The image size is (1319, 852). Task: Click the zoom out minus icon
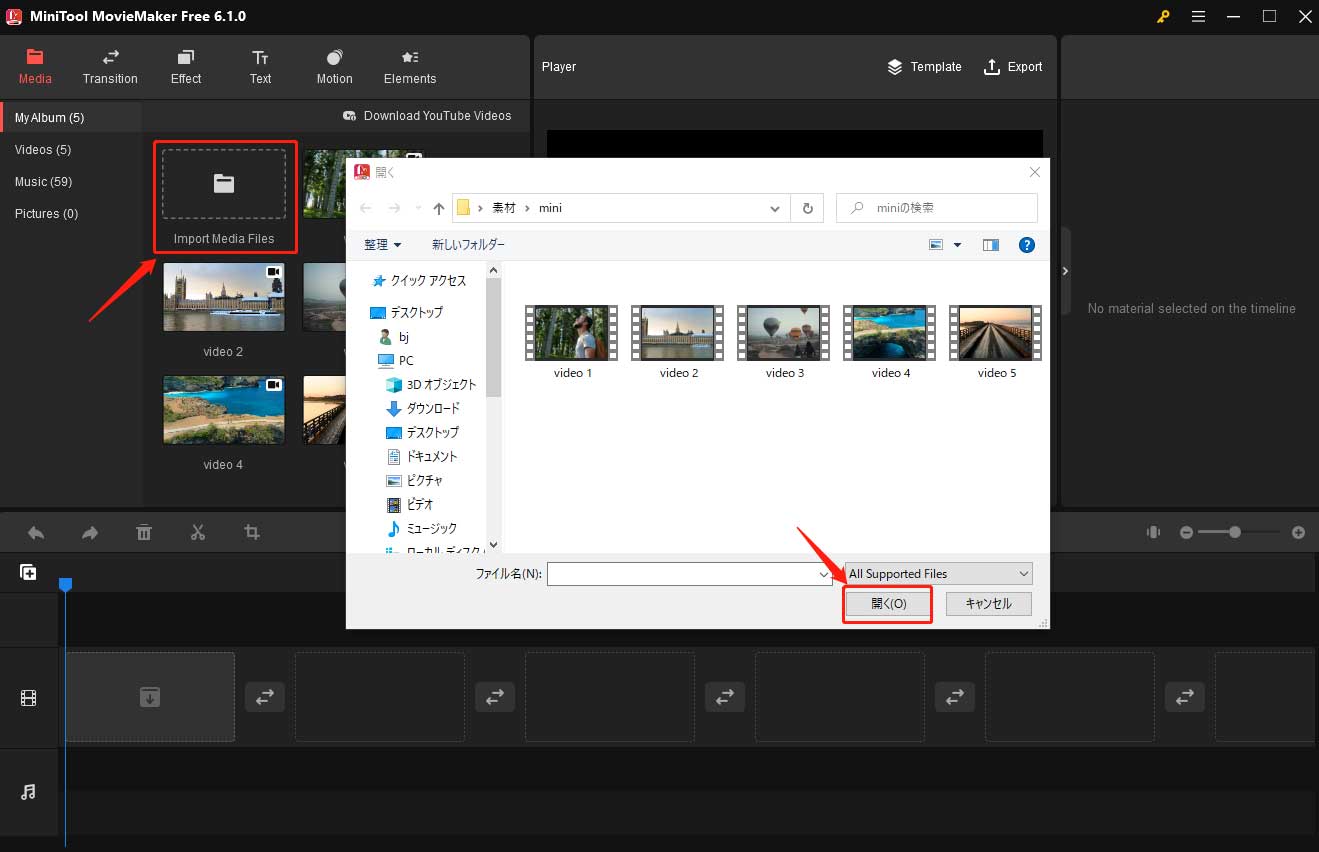click(x=1186, y=533)
